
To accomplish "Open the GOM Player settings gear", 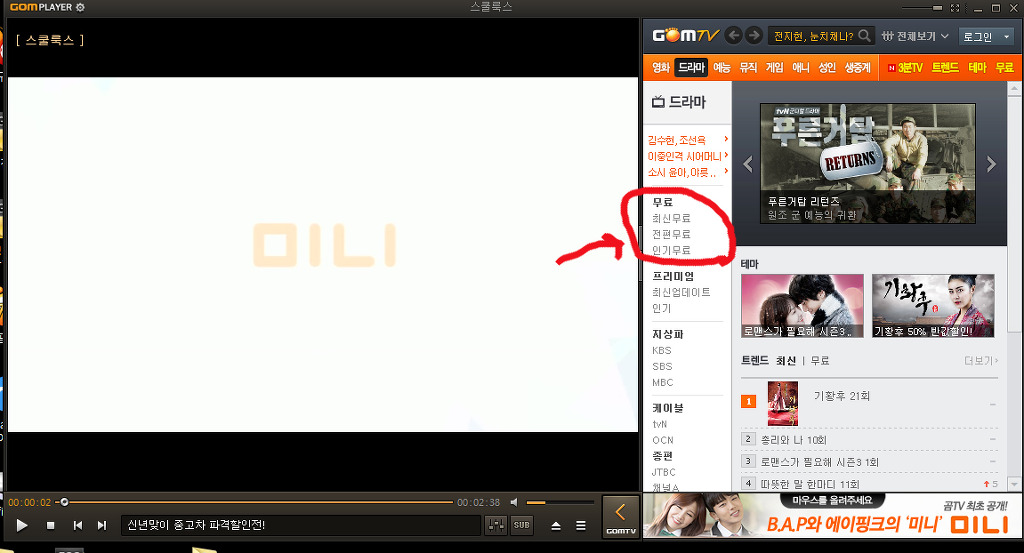I will [80, 7].
